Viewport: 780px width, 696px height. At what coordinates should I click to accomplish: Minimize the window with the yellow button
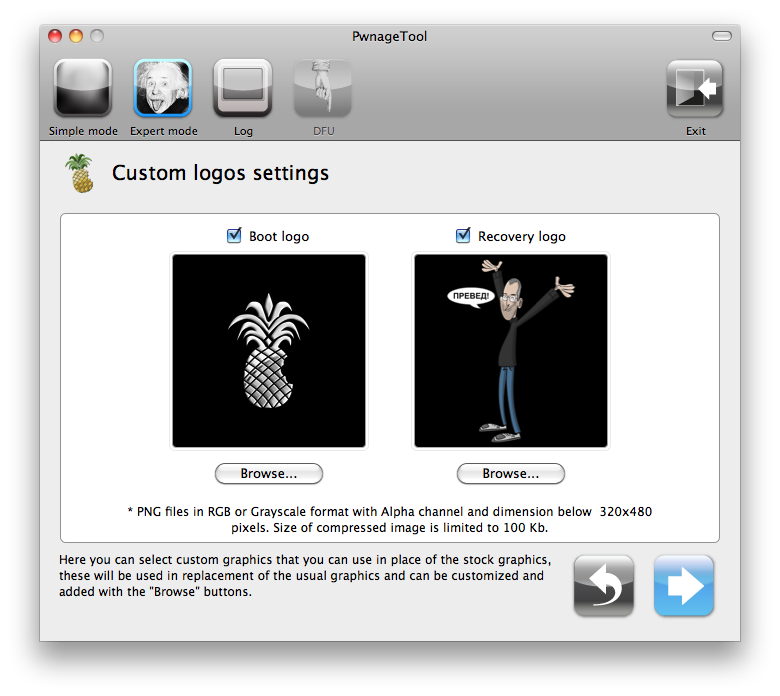tap(76, 36)
